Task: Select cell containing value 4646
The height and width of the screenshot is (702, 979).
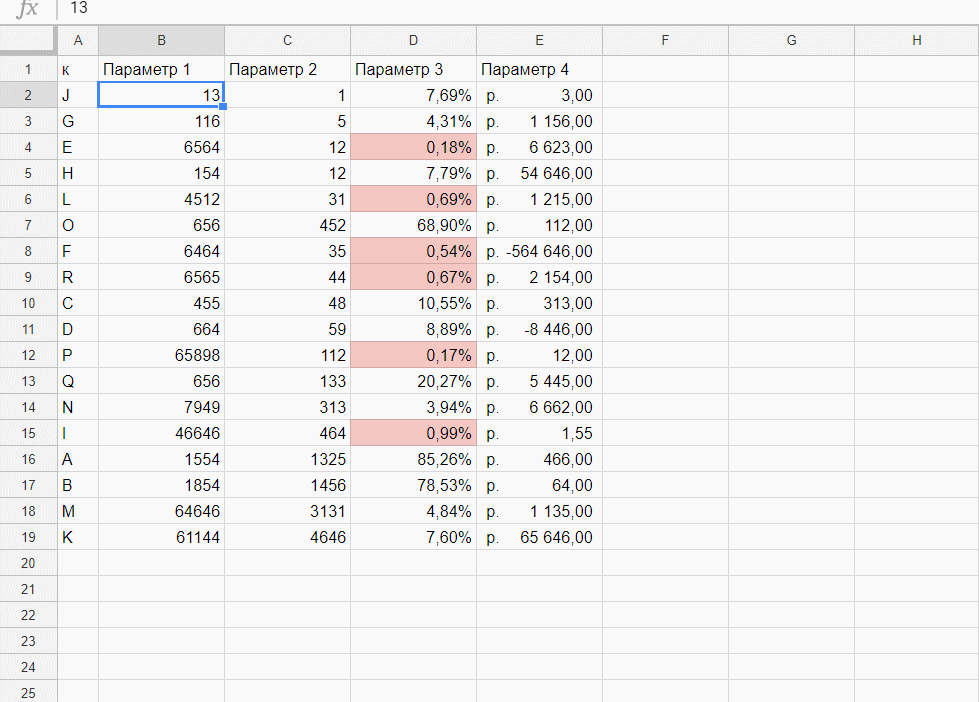Action: pyautogui.click(x=287, y=537)
